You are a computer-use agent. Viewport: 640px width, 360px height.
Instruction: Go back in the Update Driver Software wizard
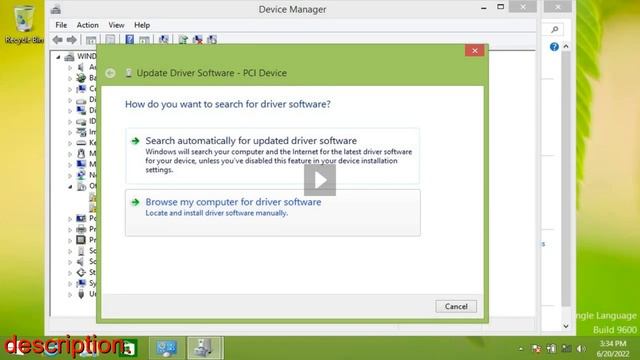point(110,73)
